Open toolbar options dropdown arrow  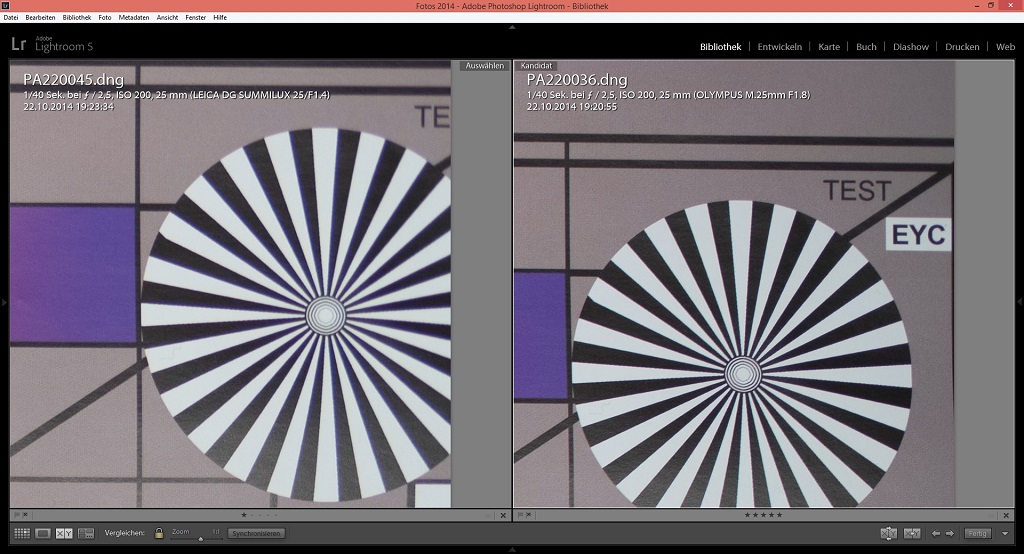click(1005, 534)
